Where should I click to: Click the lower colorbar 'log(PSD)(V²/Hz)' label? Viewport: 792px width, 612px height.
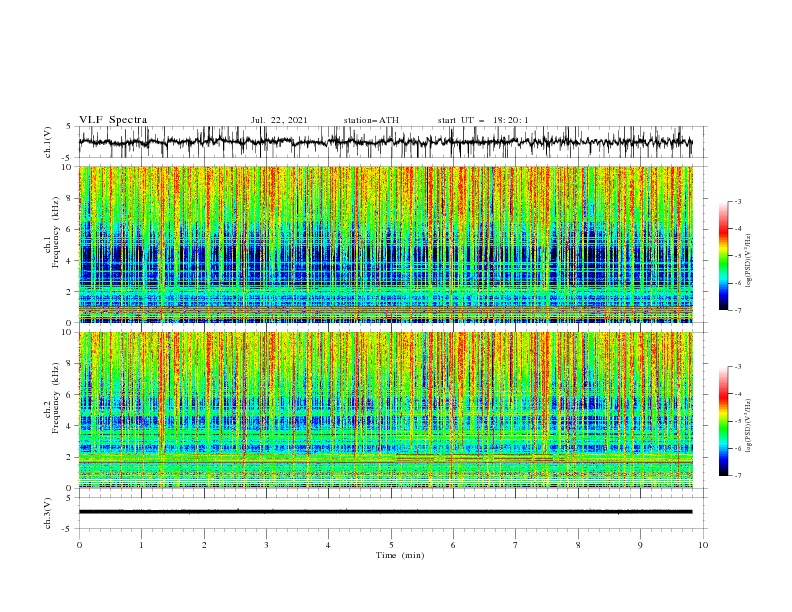749,426
